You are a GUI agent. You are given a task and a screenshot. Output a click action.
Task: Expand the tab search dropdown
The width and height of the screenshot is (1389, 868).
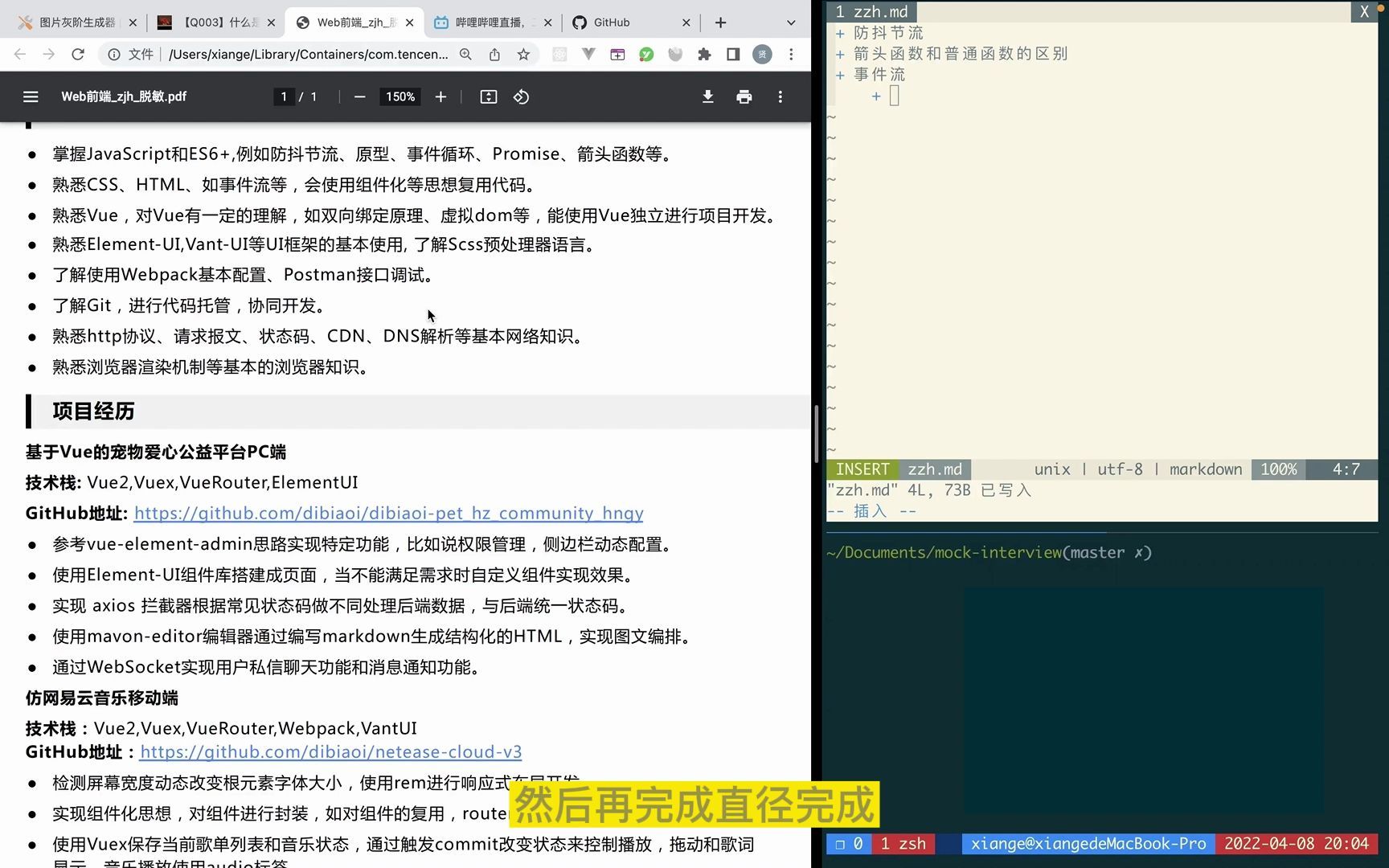coord(791,23)
